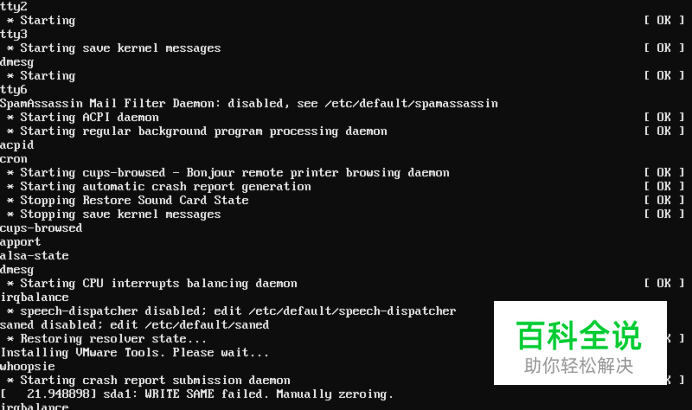The height and width of the screenshot is (410, 692).
Task: Click the /etc/default/saned path text
Action: tap(207, 325)
